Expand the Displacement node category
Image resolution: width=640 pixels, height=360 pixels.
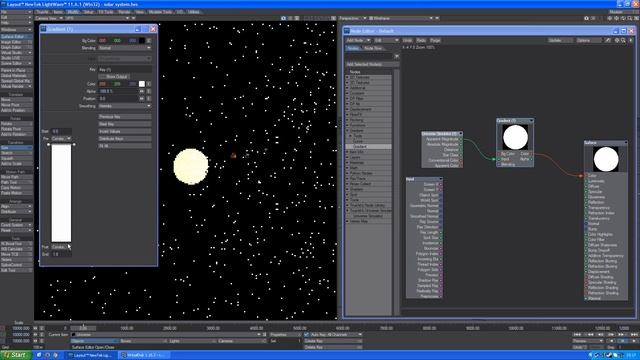tap(348, 109)
